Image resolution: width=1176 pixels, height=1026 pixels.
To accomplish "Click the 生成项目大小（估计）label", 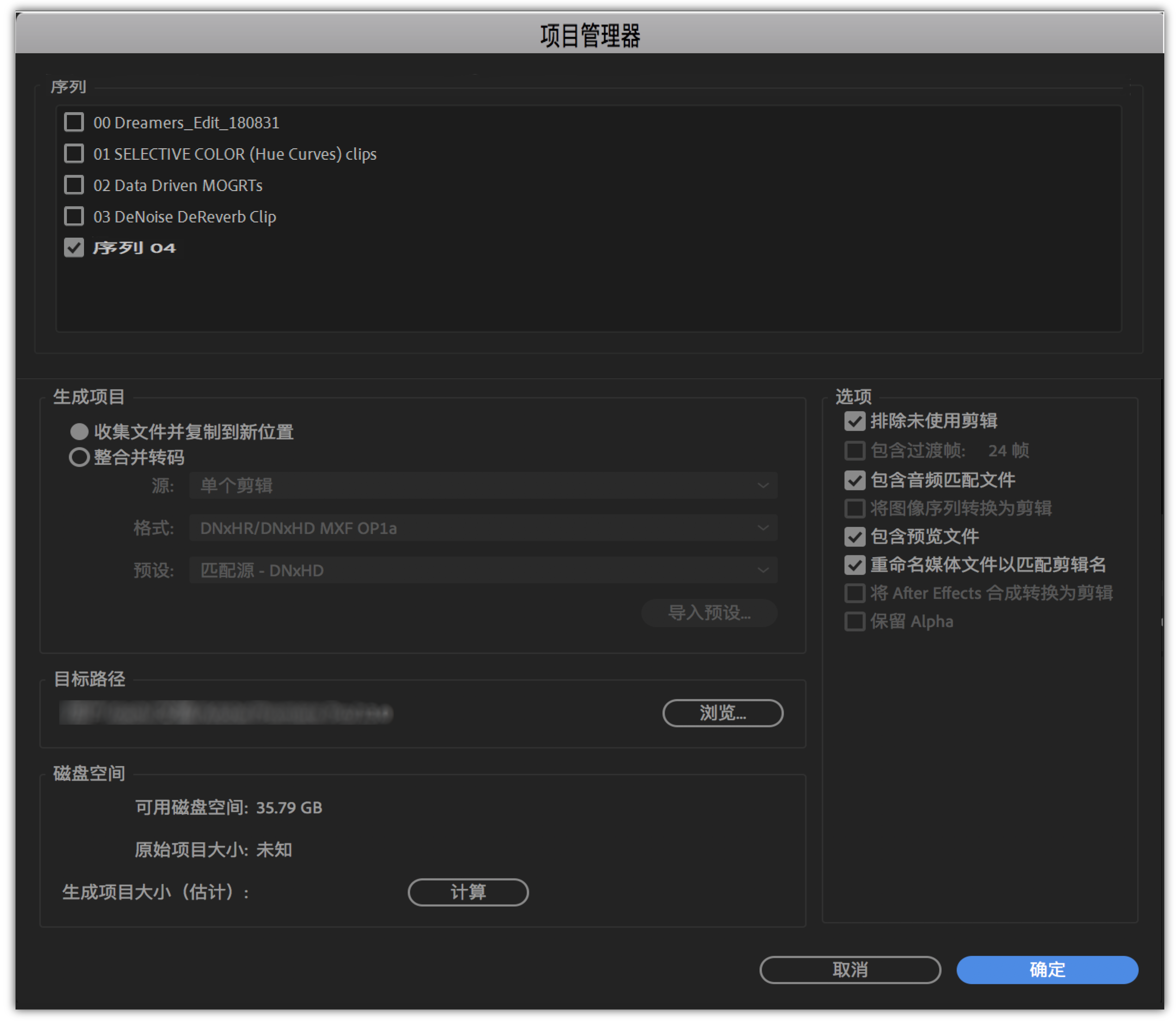I will pos(156,893).
